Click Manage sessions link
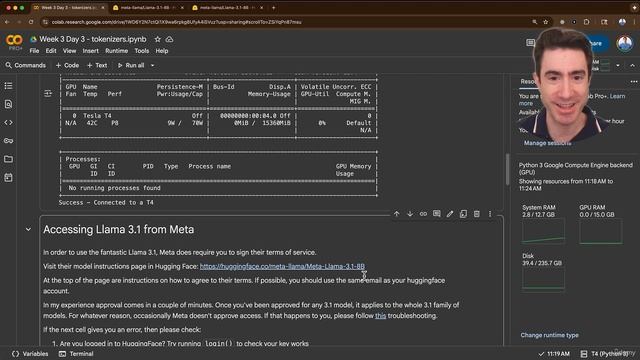 coord(547,143)
